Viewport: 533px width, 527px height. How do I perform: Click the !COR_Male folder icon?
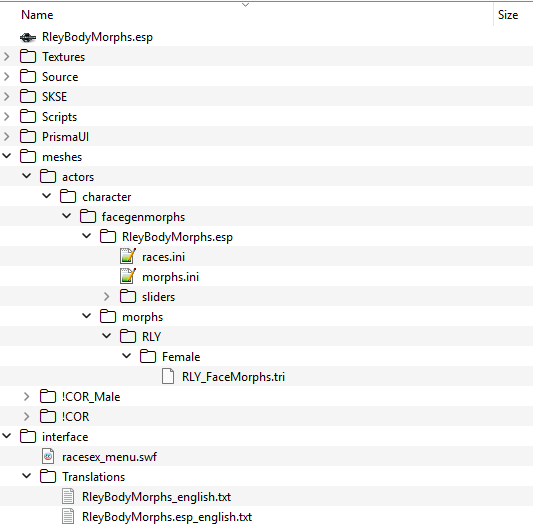(48, 396)
